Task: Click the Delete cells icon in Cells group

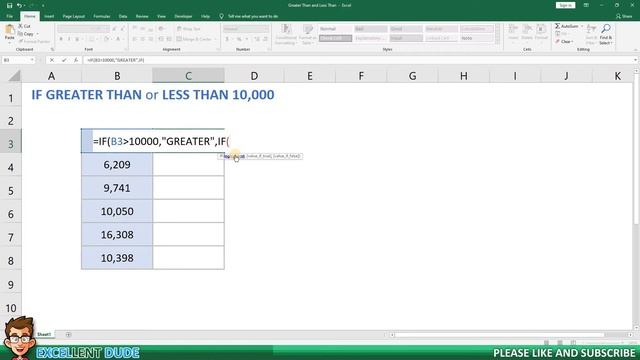Action: point(527,29)
